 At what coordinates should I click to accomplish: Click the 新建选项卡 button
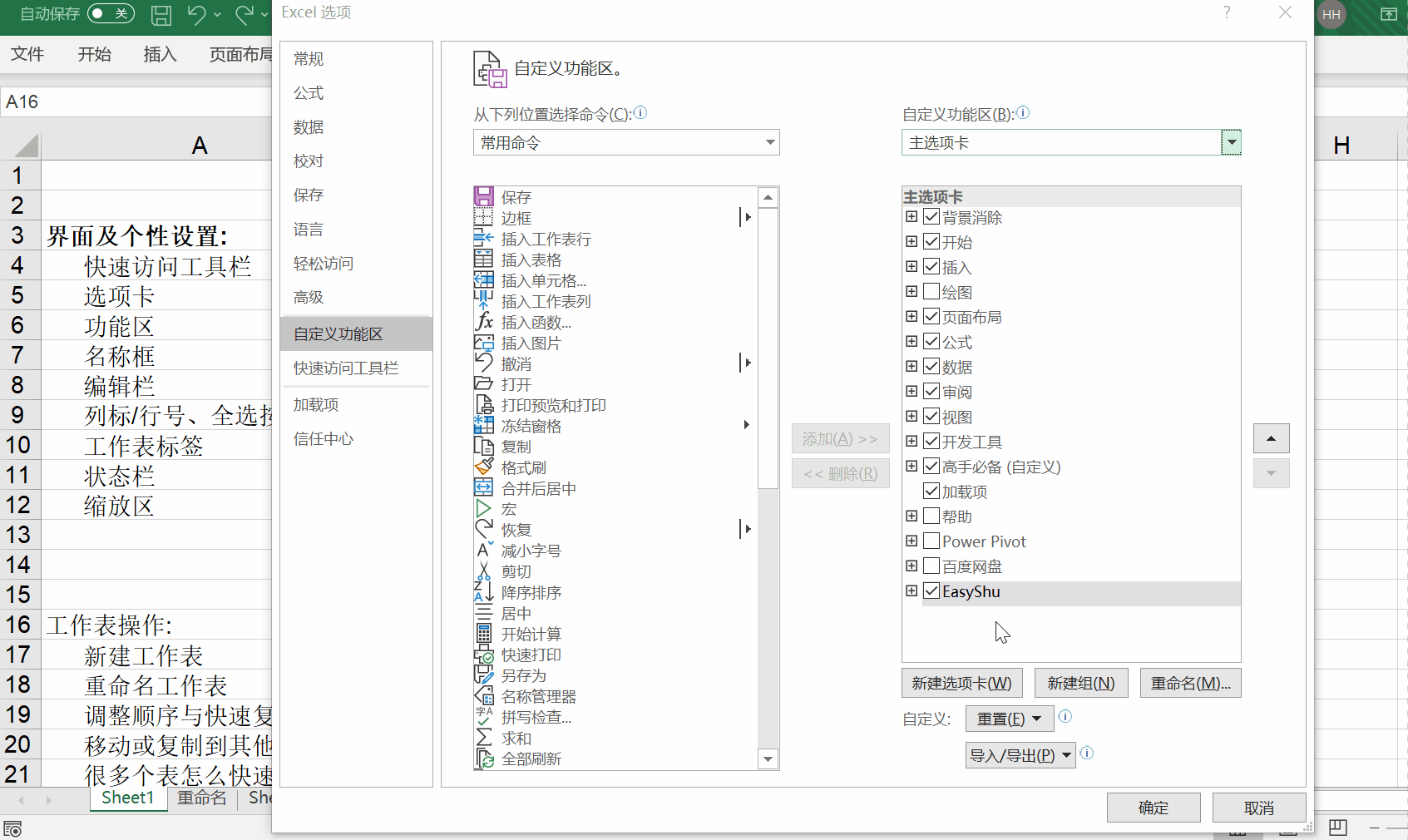(961, 682)
